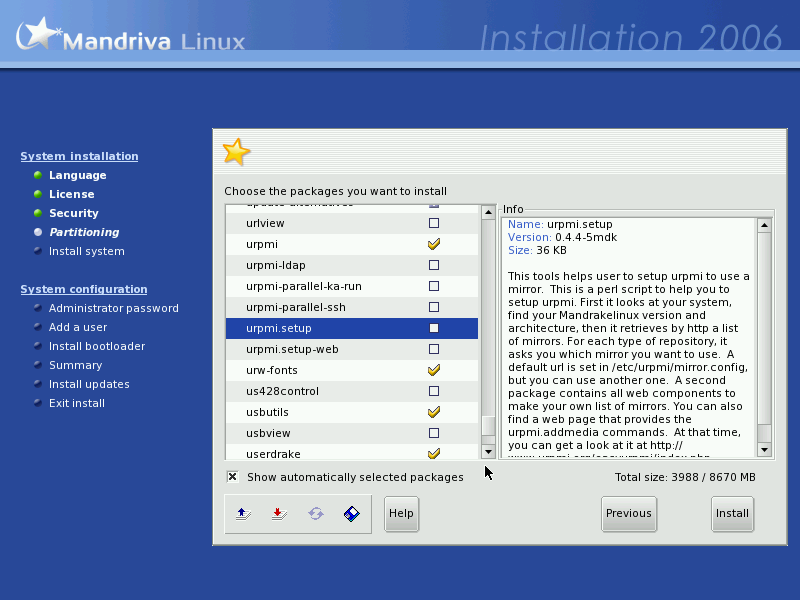Enable the usbview package checkbox

tap(434, 433)
